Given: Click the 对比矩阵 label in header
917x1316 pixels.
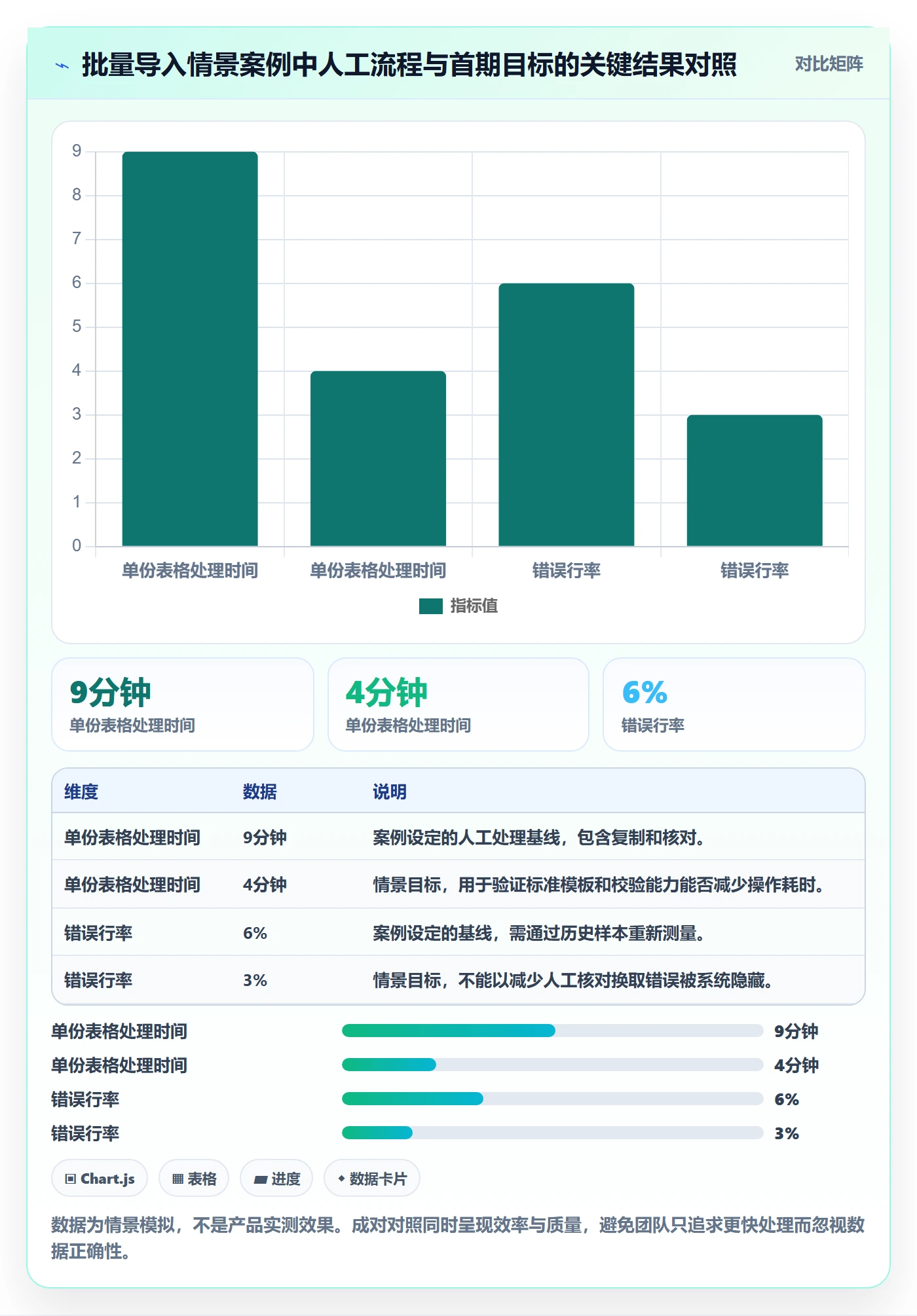Looking at the screenshot, I should click(x=829, y=64).
